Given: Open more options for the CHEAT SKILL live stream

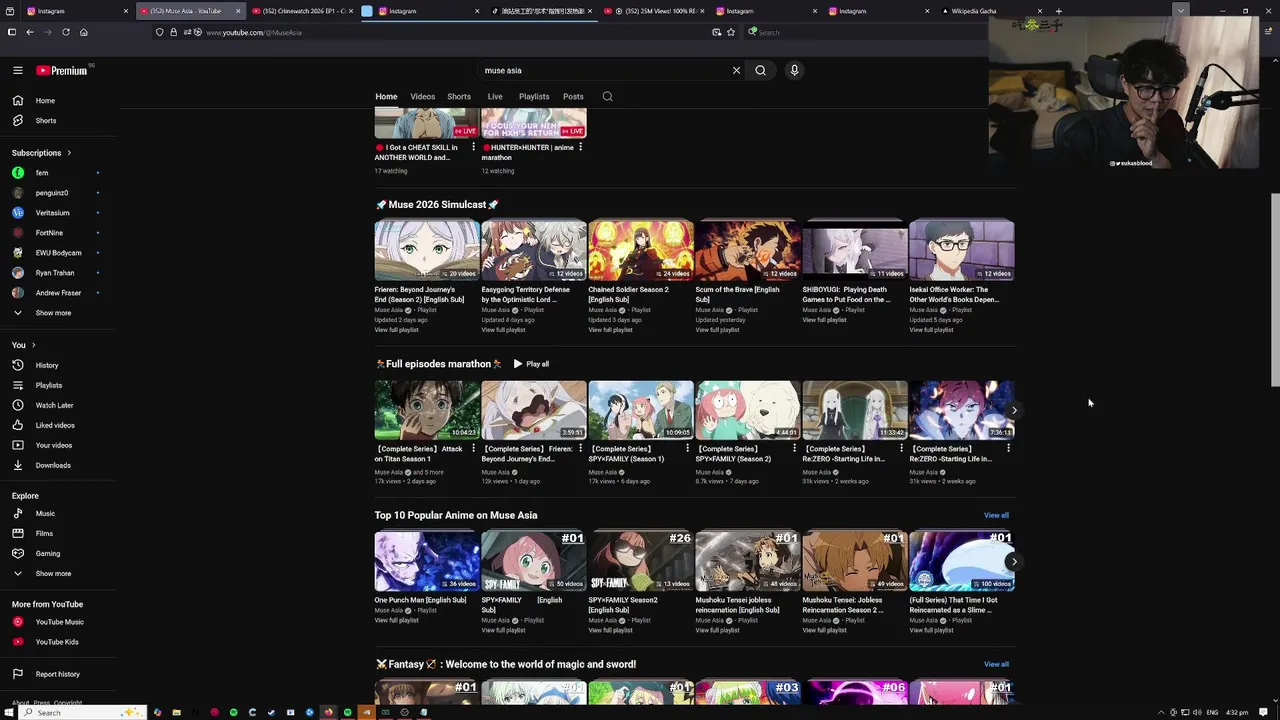Looking at the screenshot, I should (474, 147).
